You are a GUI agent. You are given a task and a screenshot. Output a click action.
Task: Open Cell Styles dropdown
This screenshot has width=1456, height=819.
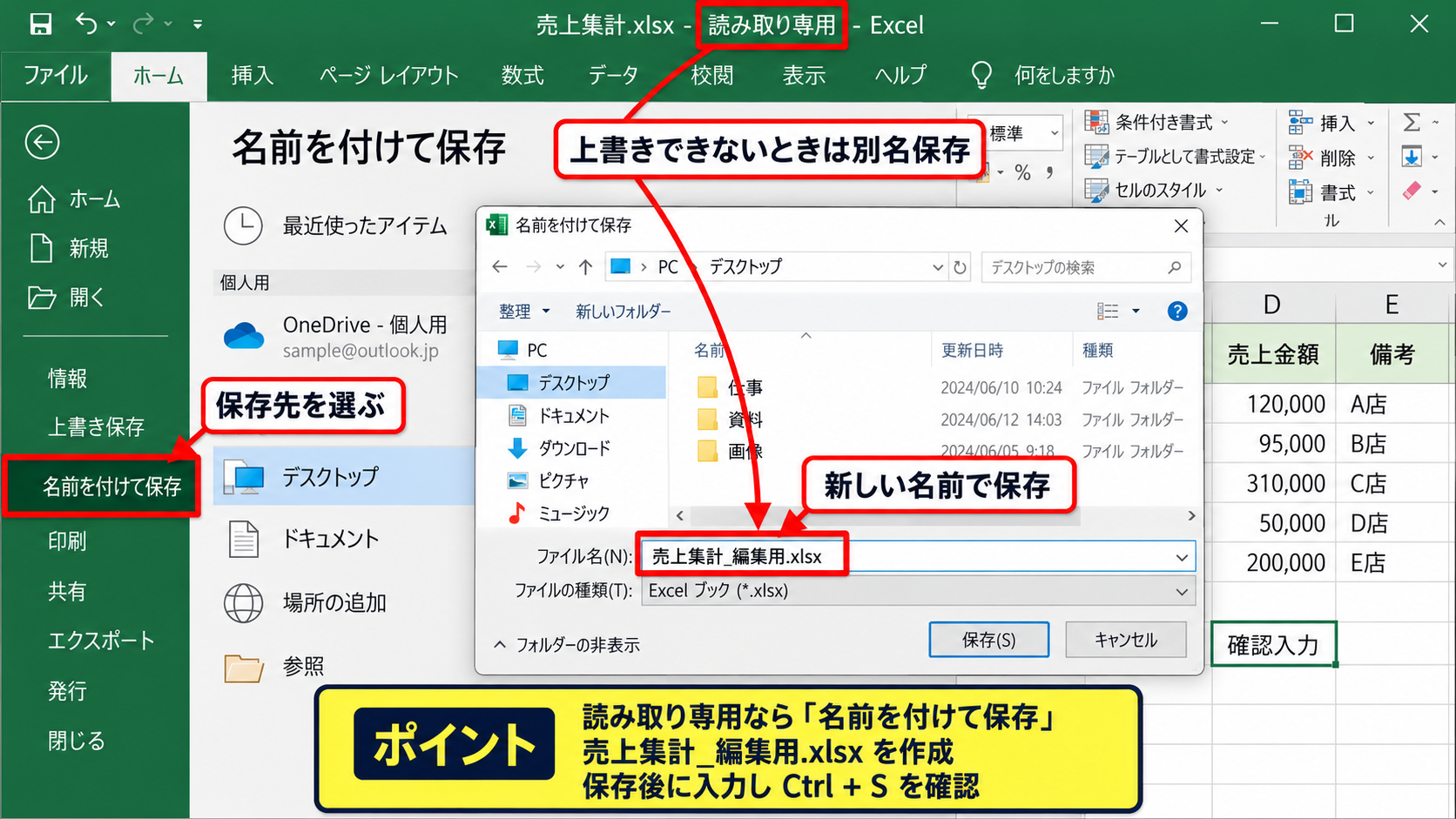click(1154, 190)
